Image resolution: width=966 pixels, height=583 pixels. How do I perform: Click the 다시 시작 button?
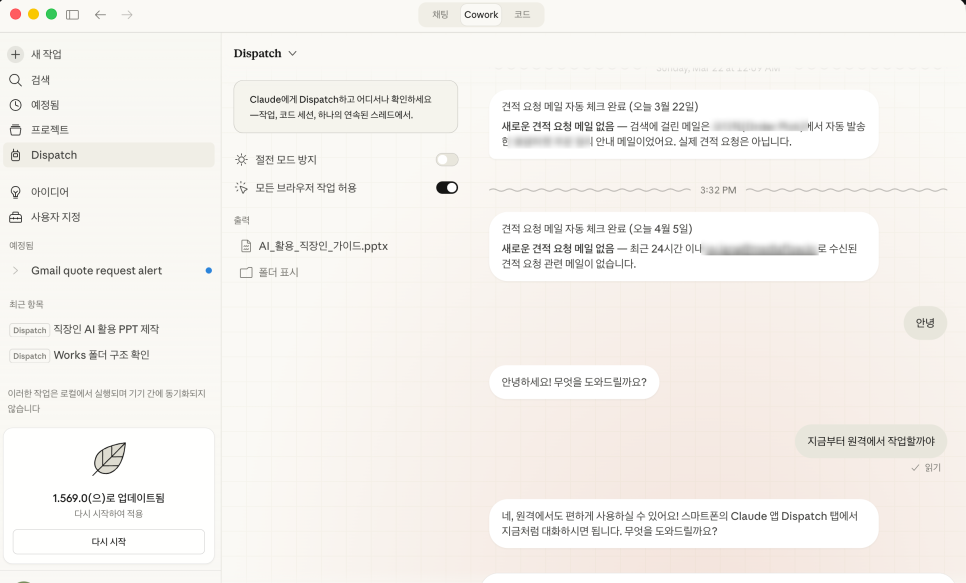109,542
